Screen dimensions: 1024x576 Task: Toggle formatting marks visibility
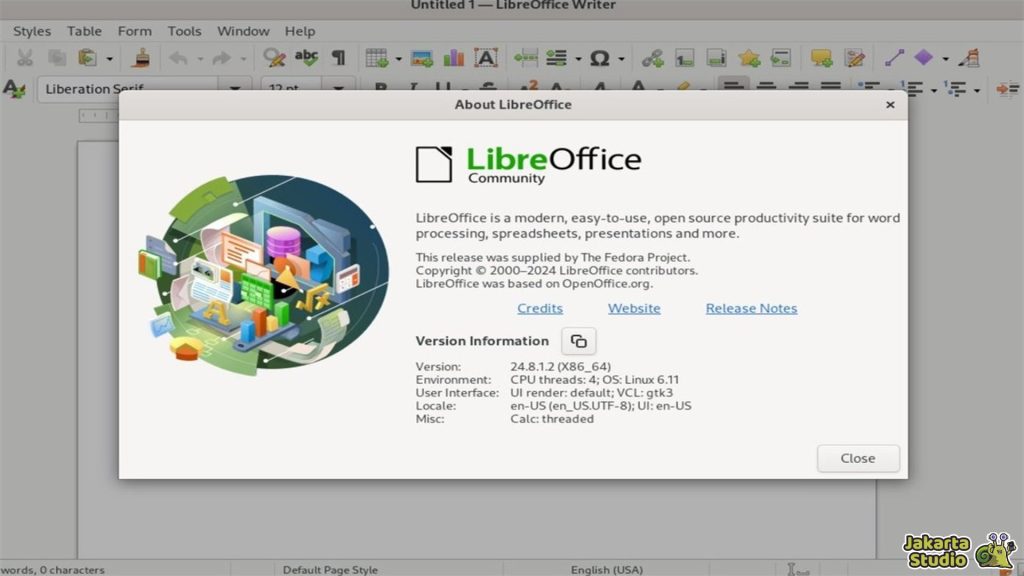point(338,58)
